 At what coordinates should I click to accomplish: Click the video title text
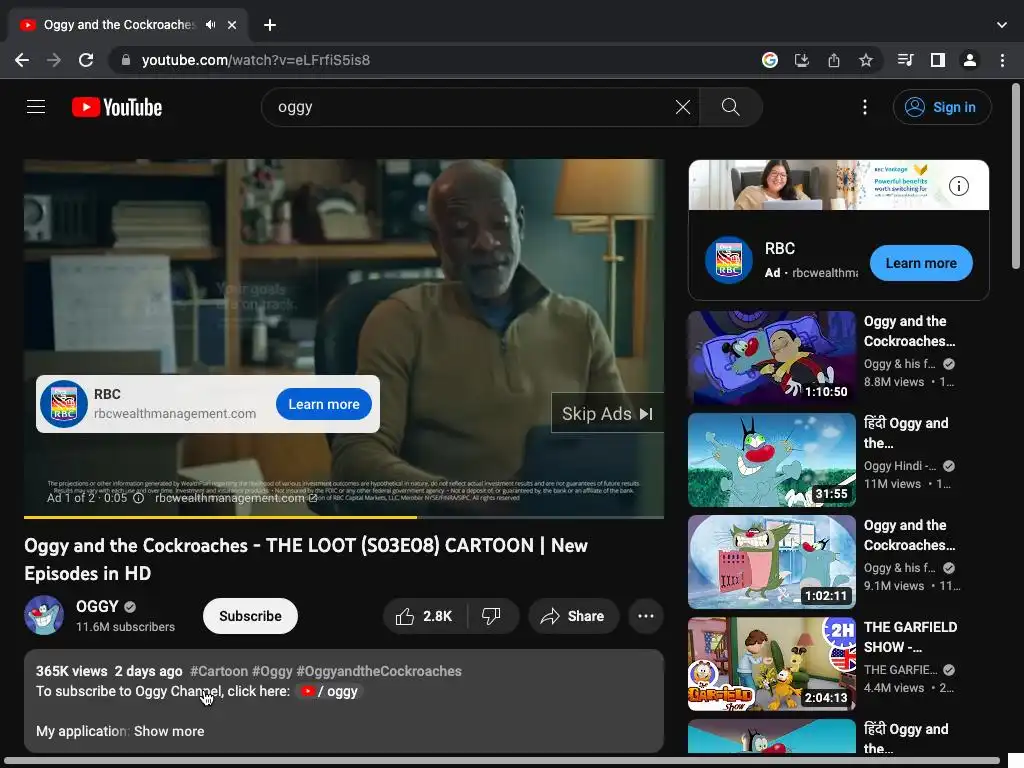(306, 559)
